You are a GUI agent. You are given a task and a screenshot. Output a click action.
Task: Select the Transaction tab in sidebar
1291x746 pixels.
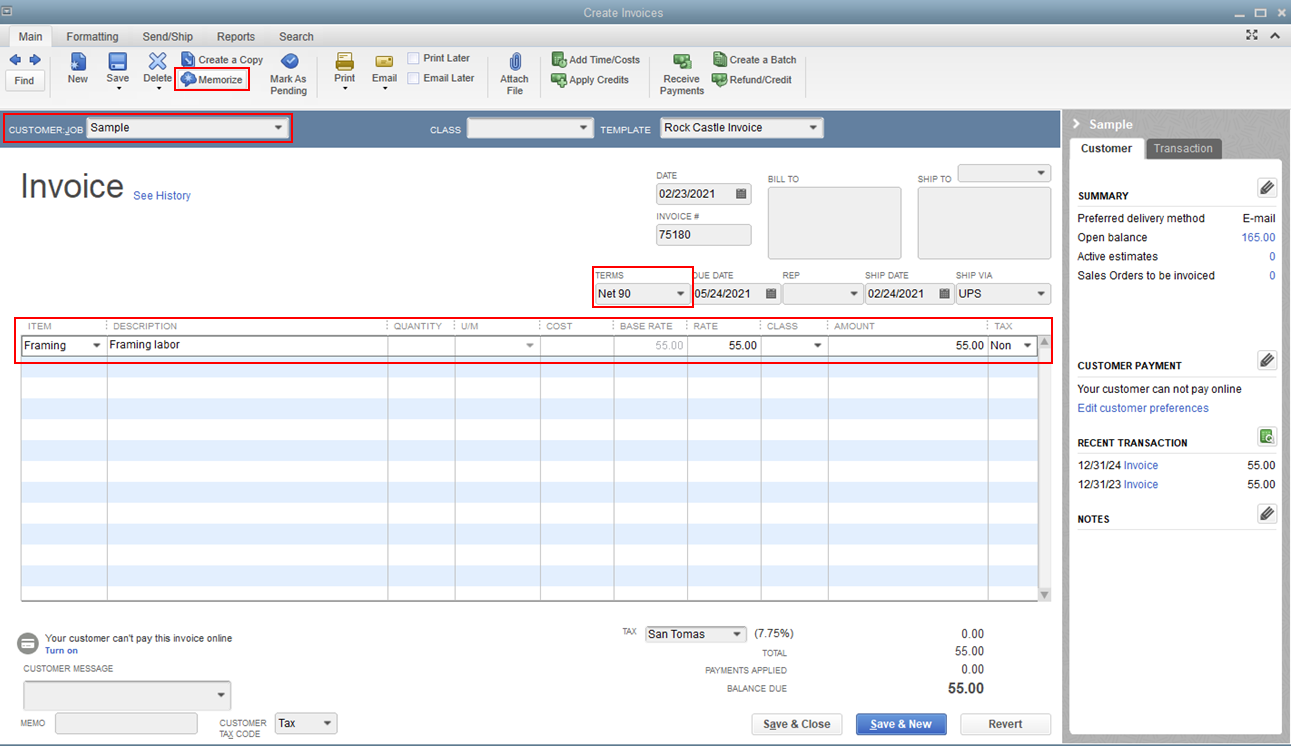[1183, 148]
